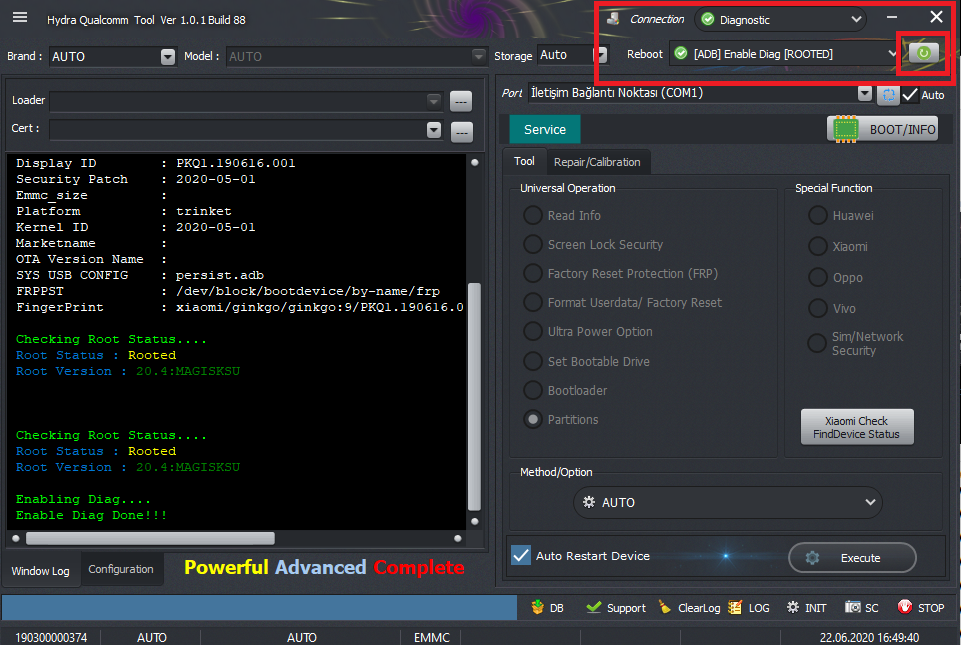Screen dimensions: 961x645
Task: Browse for Loader file button
Action: (461, 101)
